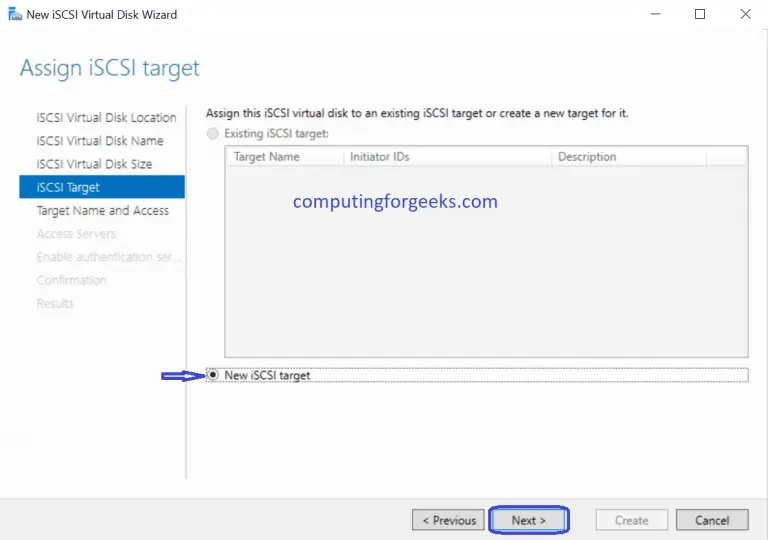
Task: Select the highlighted iSCSI Target step
Action: click(68, 187)
